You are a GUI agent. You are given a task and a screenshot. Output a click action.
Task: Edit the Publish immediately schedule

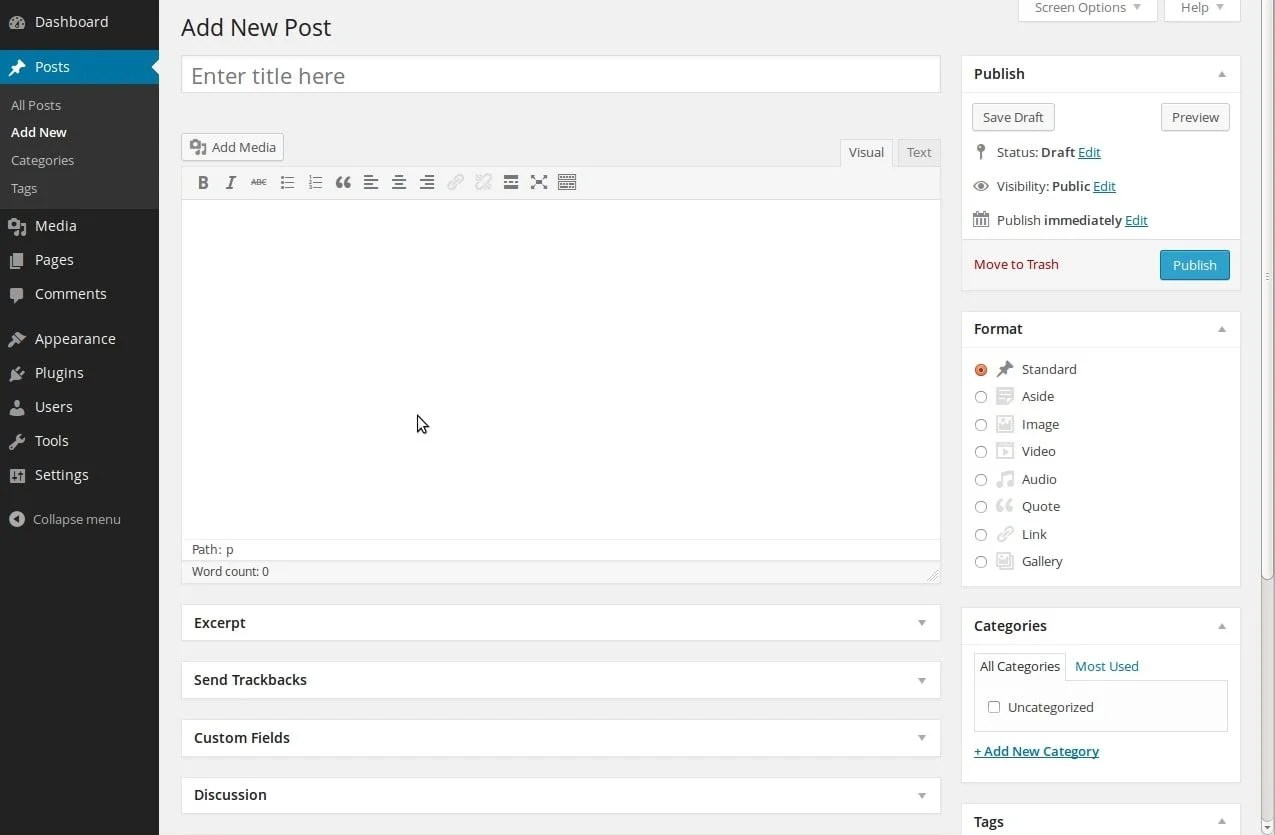1136,220
